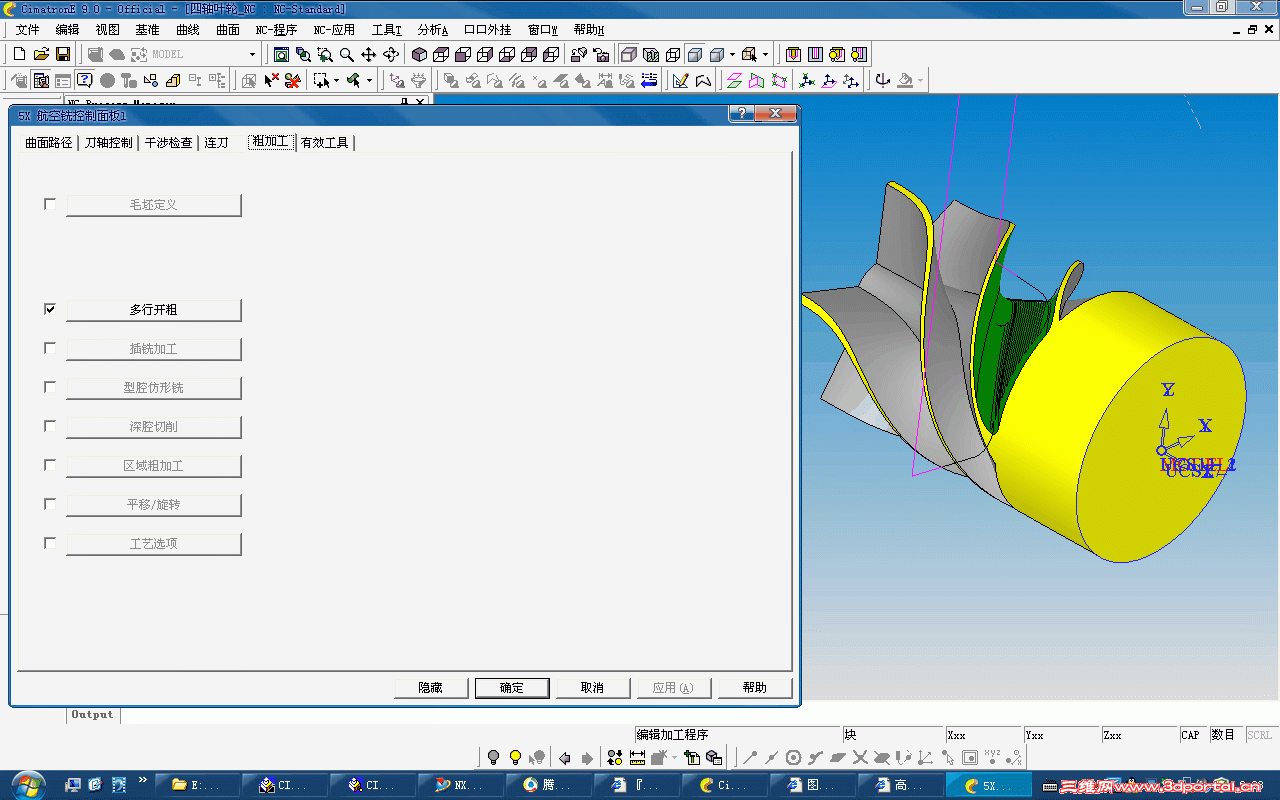Click the NC Process Manager icon
The image size is (1280, 800).
coord(41,80)
